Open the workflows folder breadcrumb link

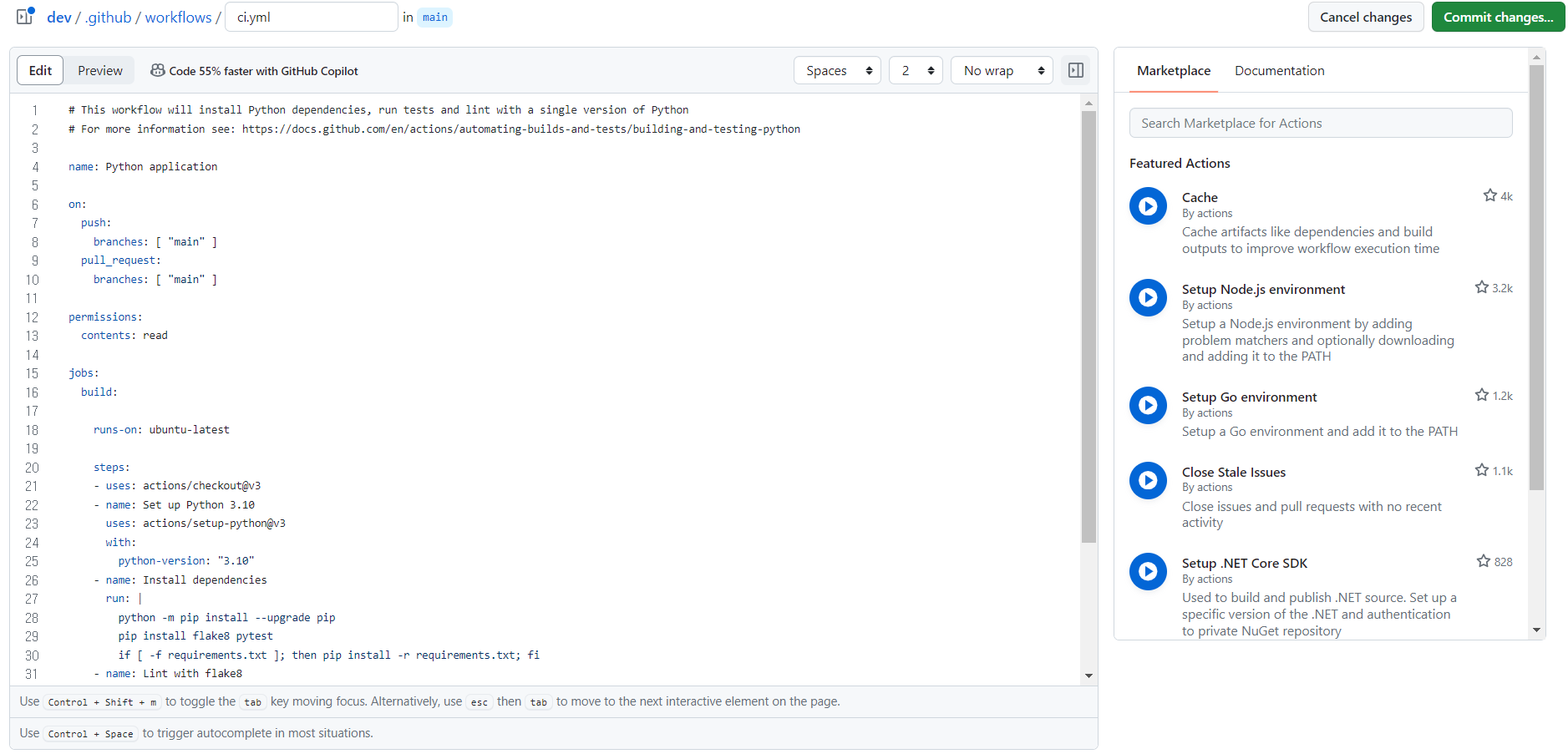click(x=178, y=18)
